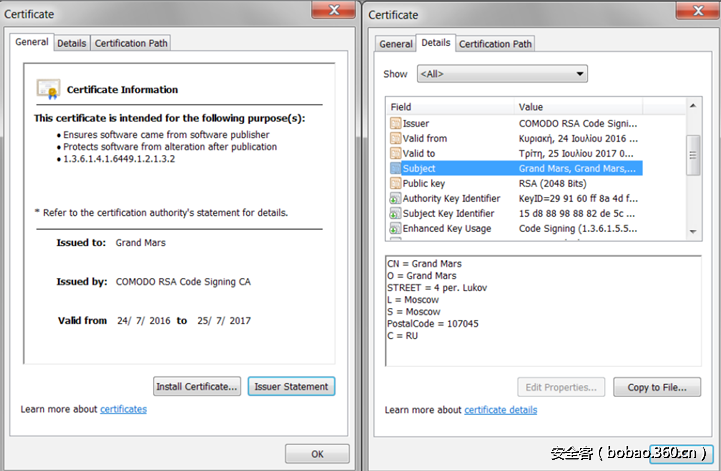Image resolution: width=721 pixels, height=471 pixels.
Task: Click 'CN = Grand Mars' in detail box
Action: pyautogui.click(x=424, y=264)
